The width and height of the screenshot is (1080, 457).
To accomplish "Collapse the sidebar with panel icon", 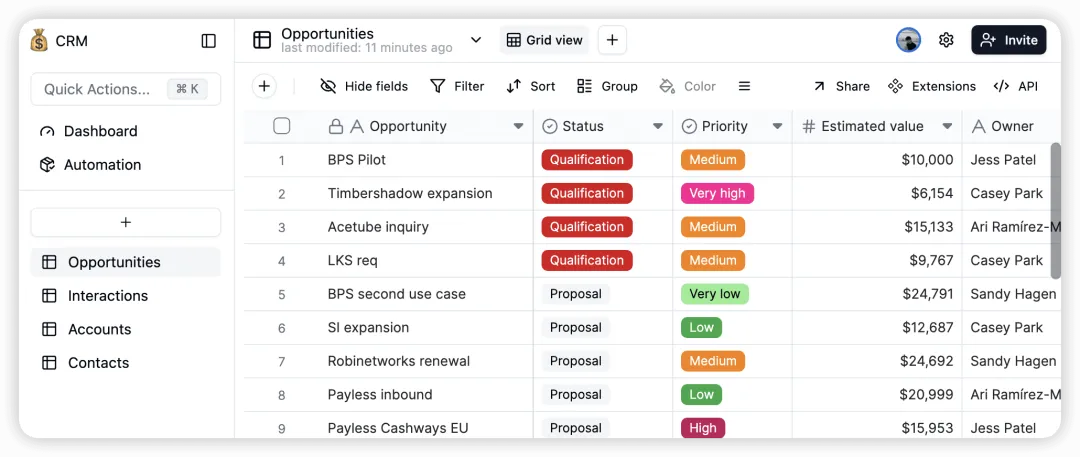I will [x=208, y=41].
